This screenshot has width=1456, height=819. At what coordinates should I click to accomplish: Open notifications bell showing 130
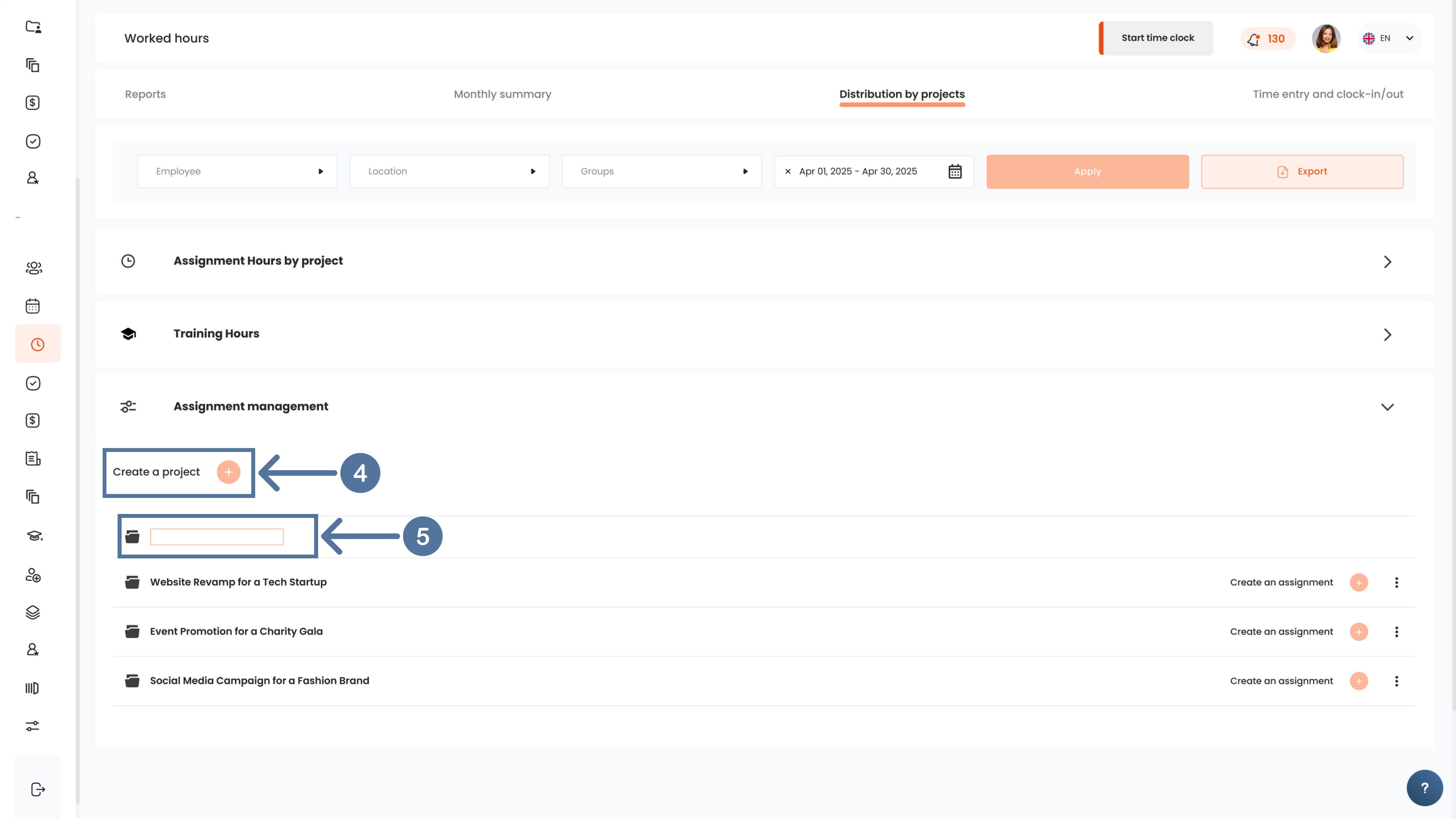(x=1267, y=39)
